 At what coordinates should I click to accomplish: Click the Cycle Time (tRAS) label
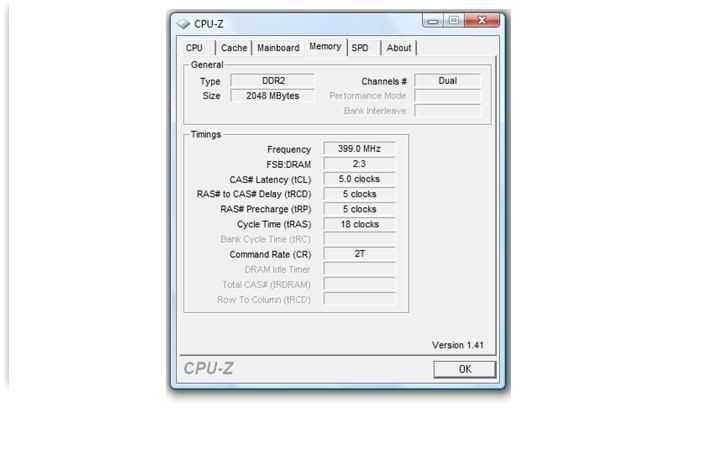pyautogui.click(x=274, y=225)
